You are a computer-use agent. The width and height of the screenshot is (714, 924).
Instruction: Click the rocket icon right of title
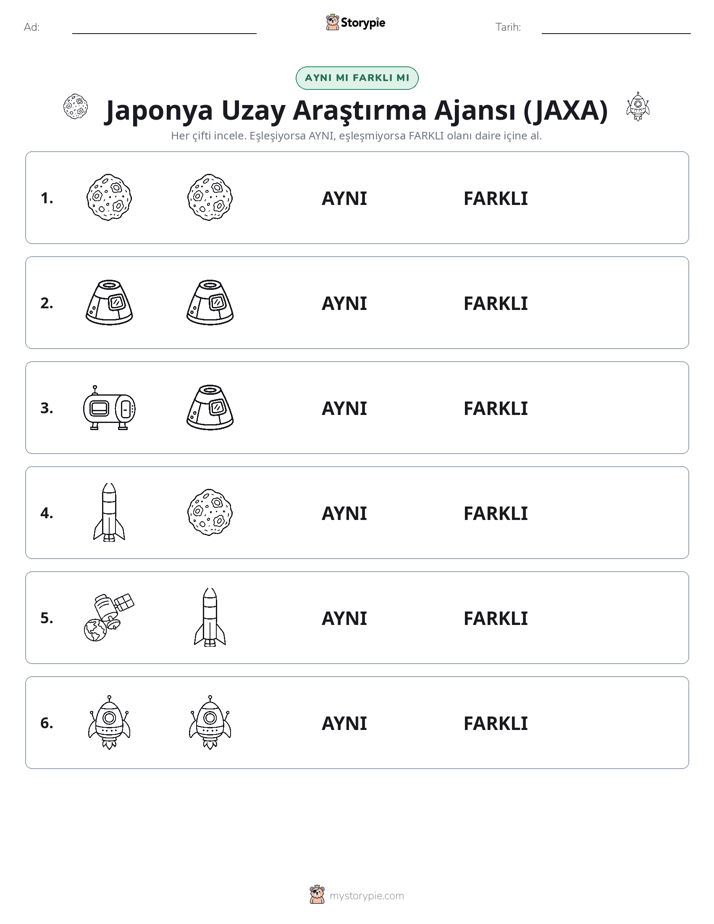pos(638,107)
